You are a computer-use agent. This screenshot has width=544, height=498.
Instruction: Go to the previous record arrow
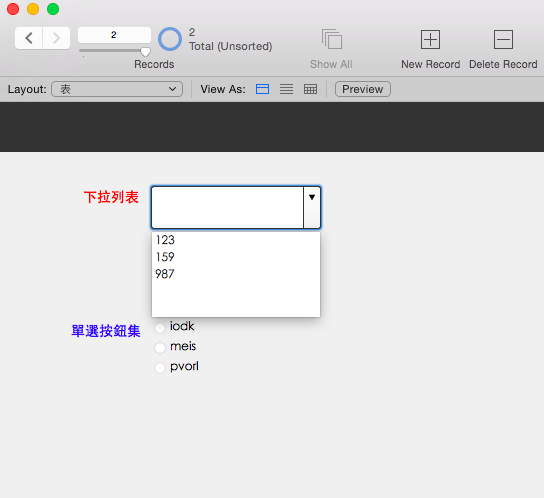click(x=29, y=38)
